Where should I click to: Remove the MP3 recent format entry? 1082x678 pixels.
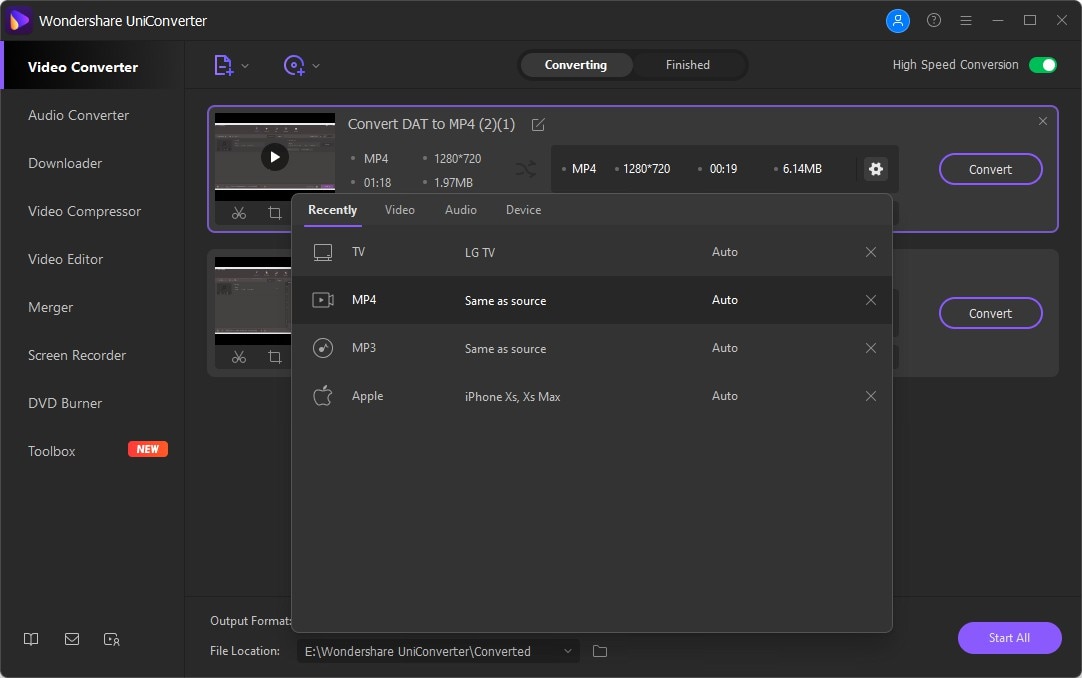(871, 348)
